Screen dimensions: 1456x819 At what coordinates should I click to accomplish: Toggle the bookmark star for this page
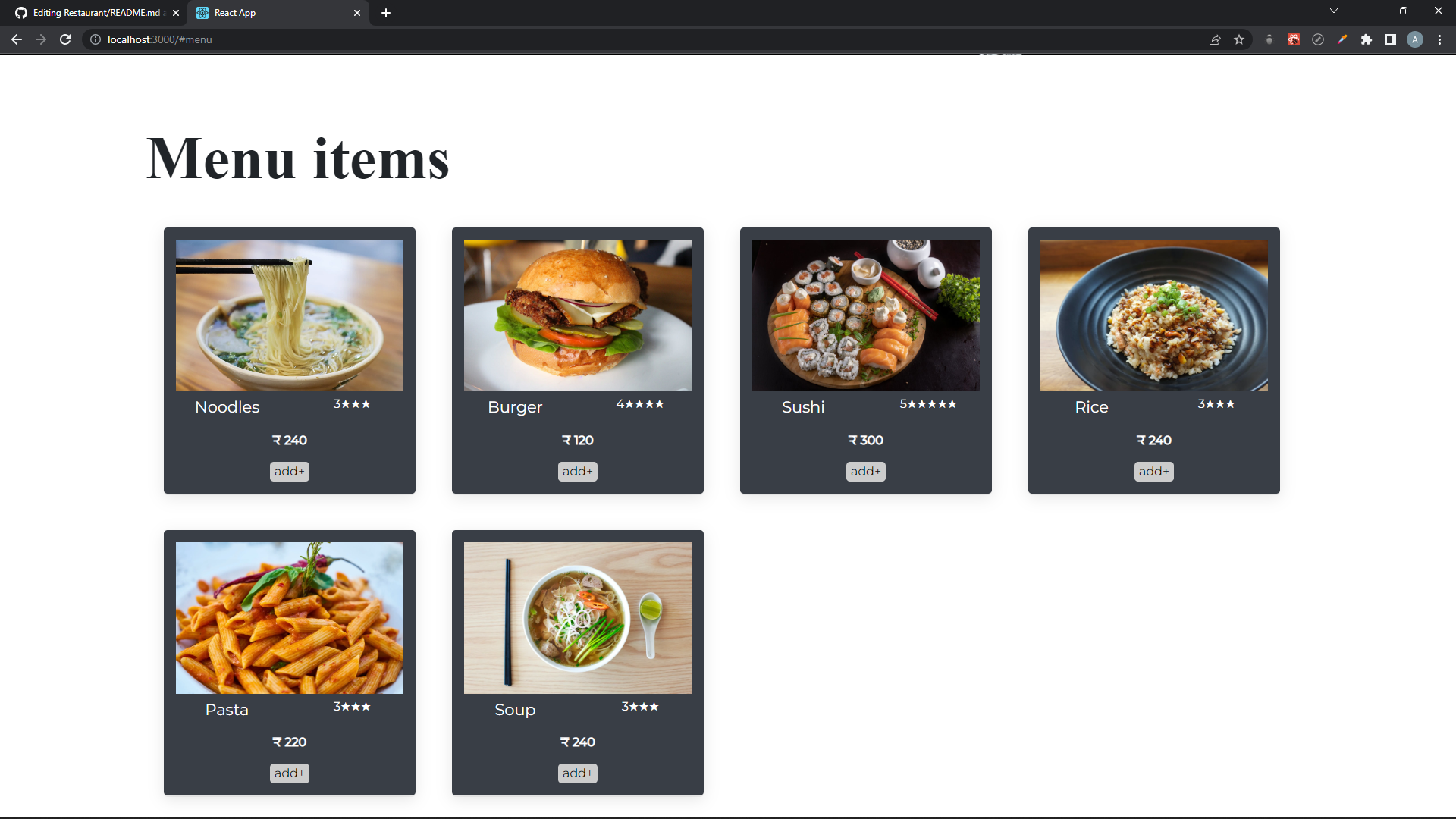1239,39
